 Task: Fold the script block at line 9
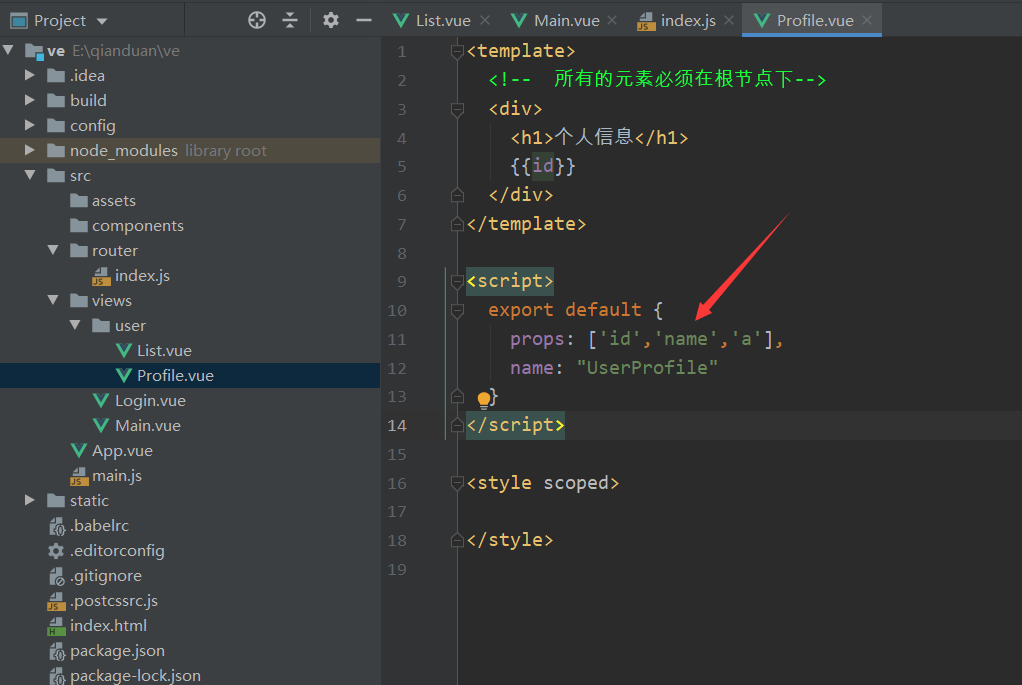[457, 282]
